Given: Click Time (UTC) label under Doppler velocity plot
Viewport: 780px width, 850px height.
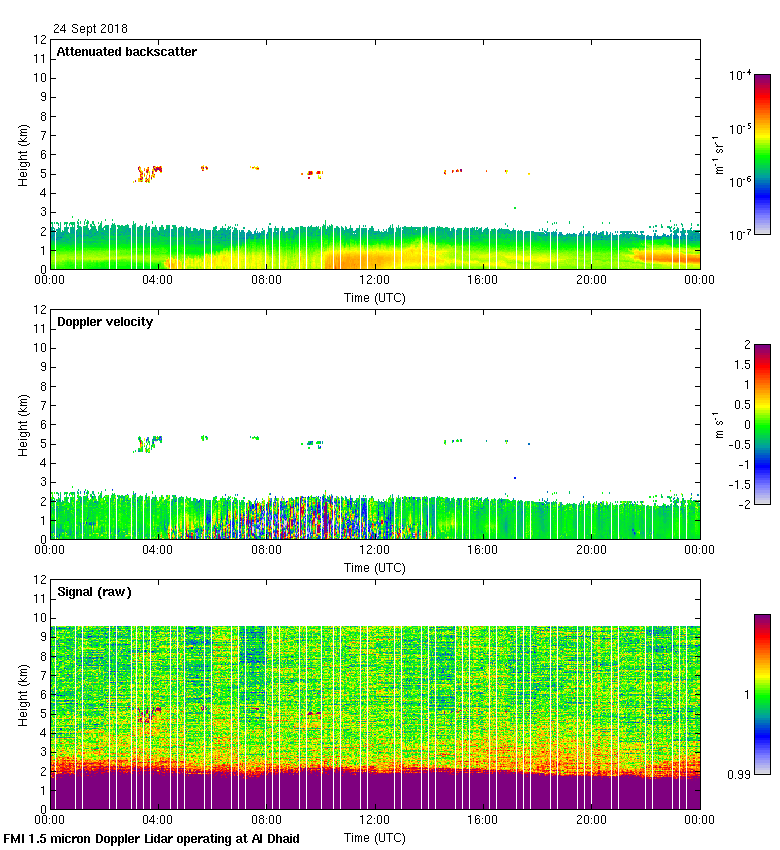Looking at the screenshot, I should click(375, 568).
